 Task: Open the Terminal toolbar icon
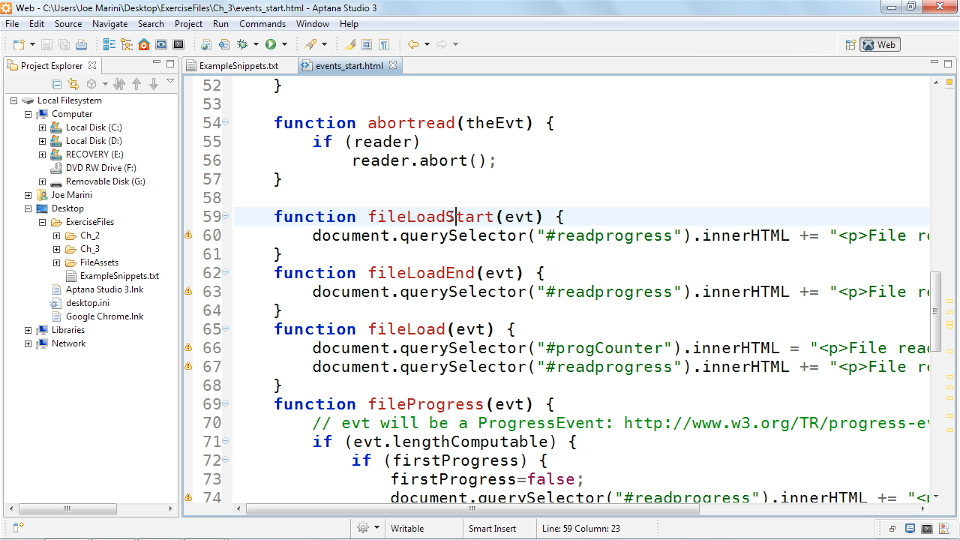[x=178, y=45]
